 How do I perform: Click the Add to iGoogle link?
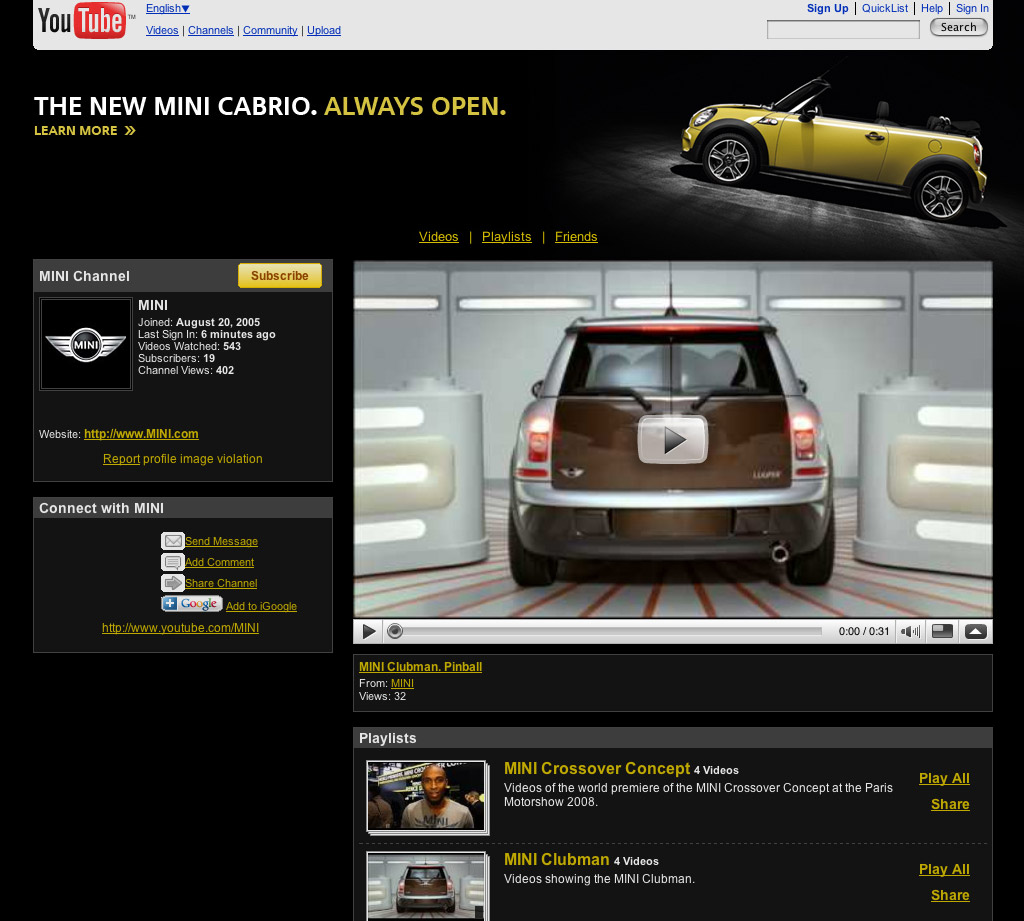click(261, 606)
